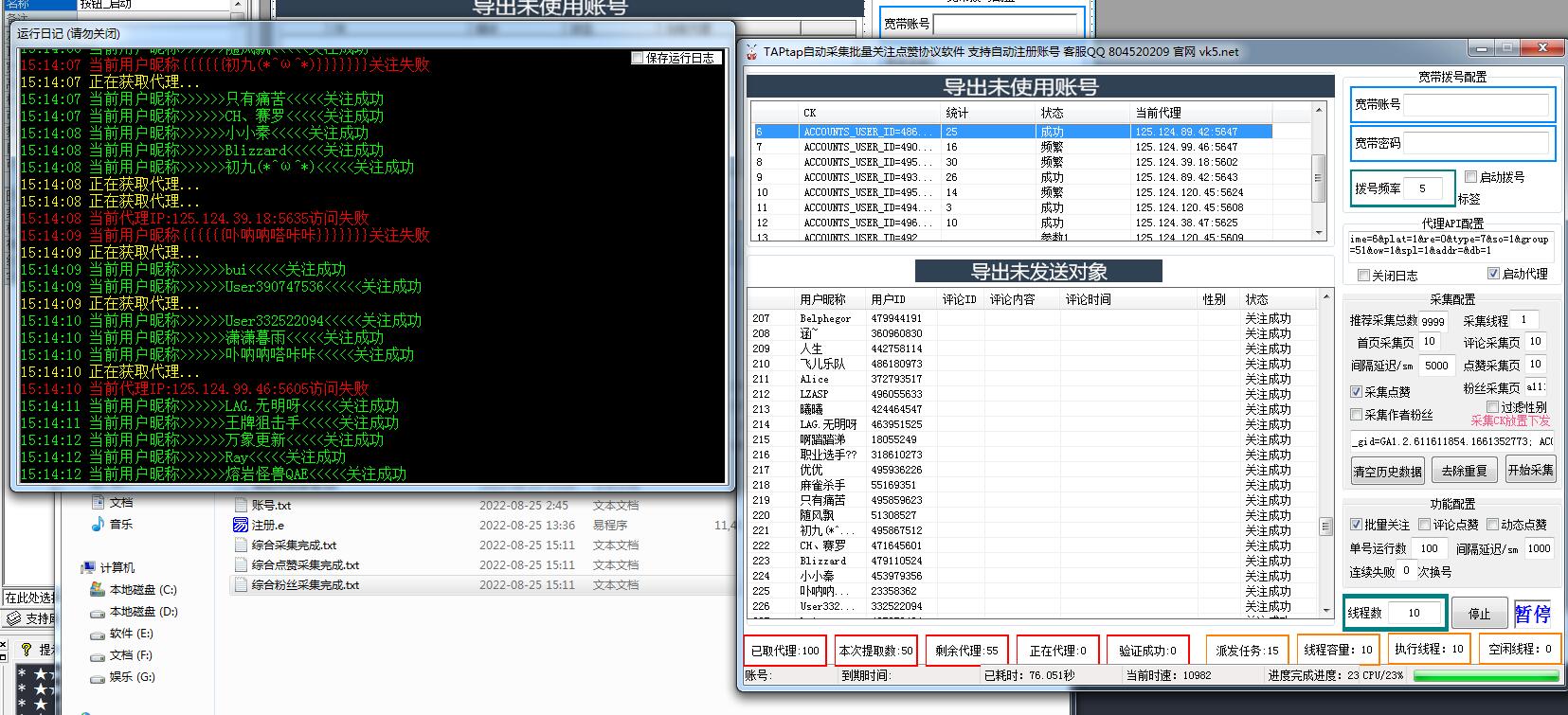Image resolution: width=1568 pixels, height=715 pixels.
Task: Click the 暂停 pause label
Action: point(1532,614)
